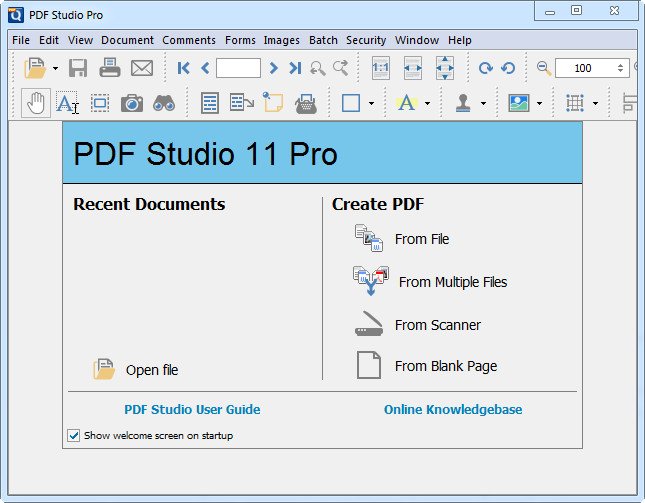Open the Window menu
Image resolution: width=645 pixels, height=503 pixels.
pyautogui.click(x=417, y=40)
